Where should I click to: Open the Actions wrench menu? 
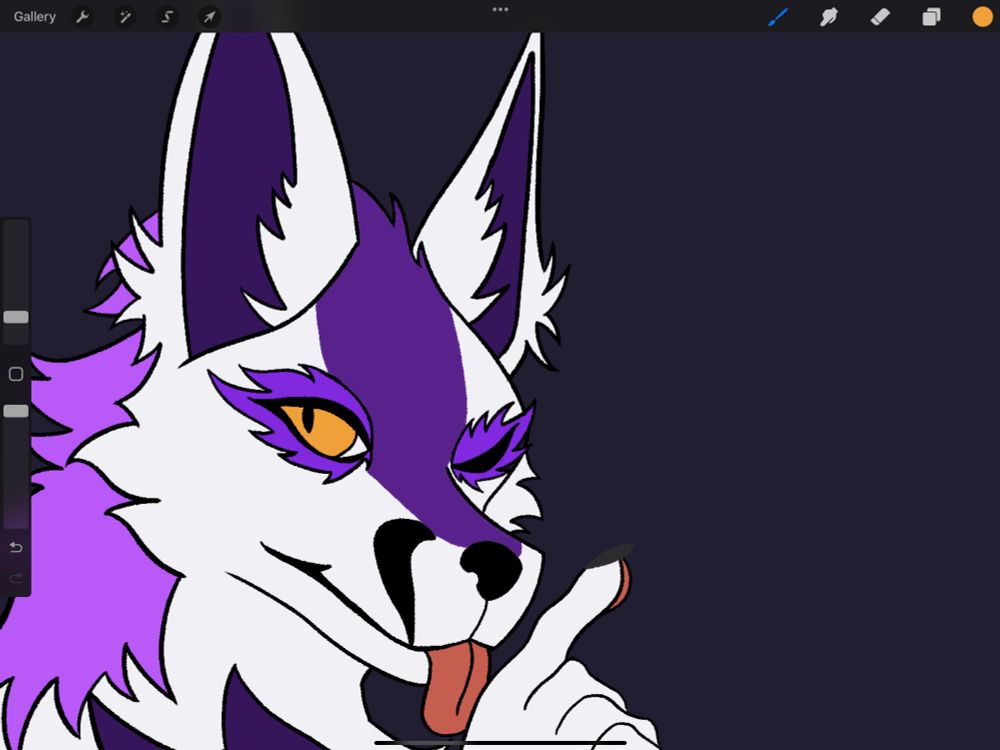[82, 17]
